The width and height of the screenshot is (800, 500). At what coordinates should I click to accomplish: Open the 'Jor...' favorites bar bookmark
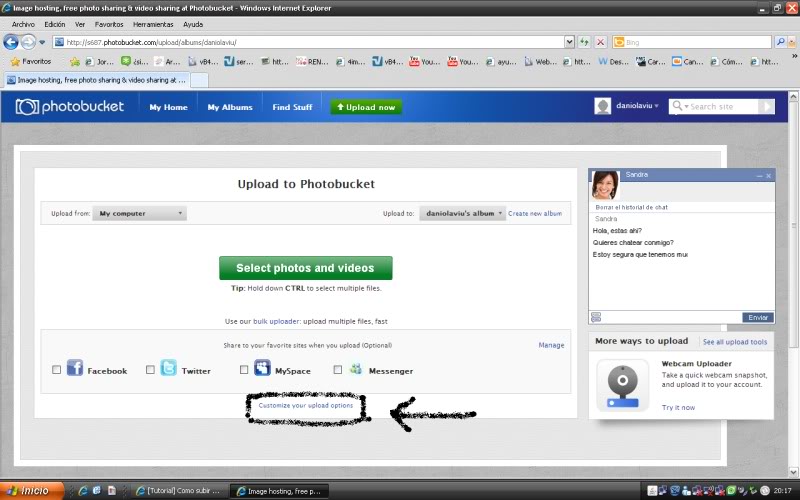click(99, 62)
